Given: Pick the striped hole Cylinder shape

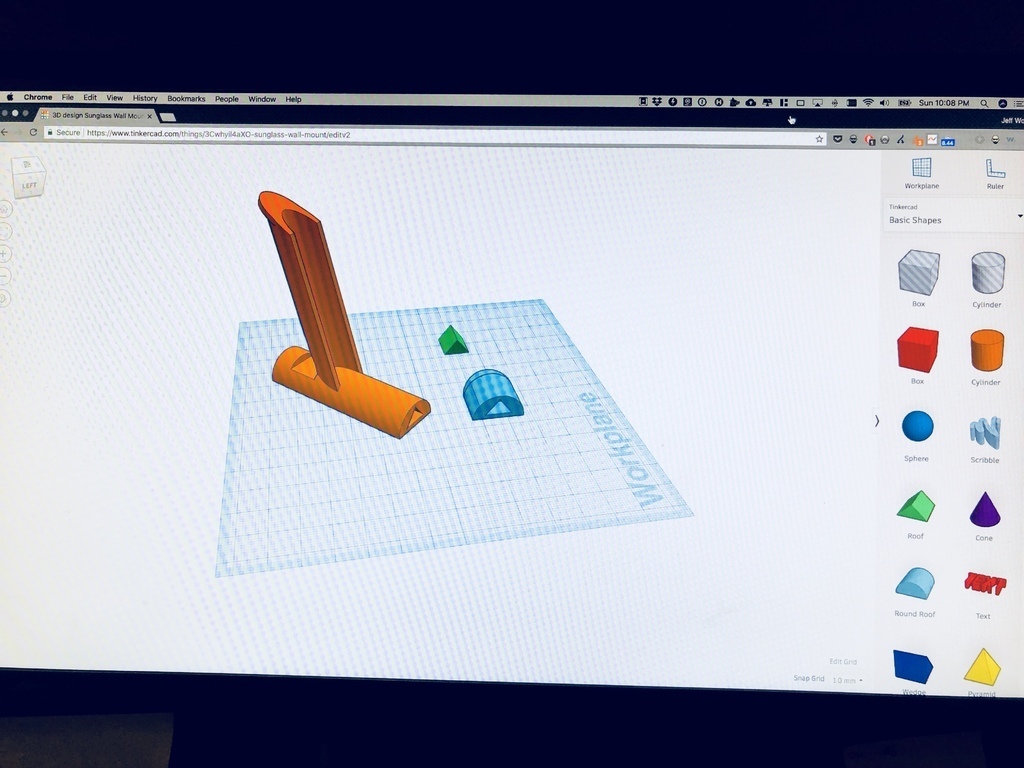Looking at the screenshot, I should 987,273.
